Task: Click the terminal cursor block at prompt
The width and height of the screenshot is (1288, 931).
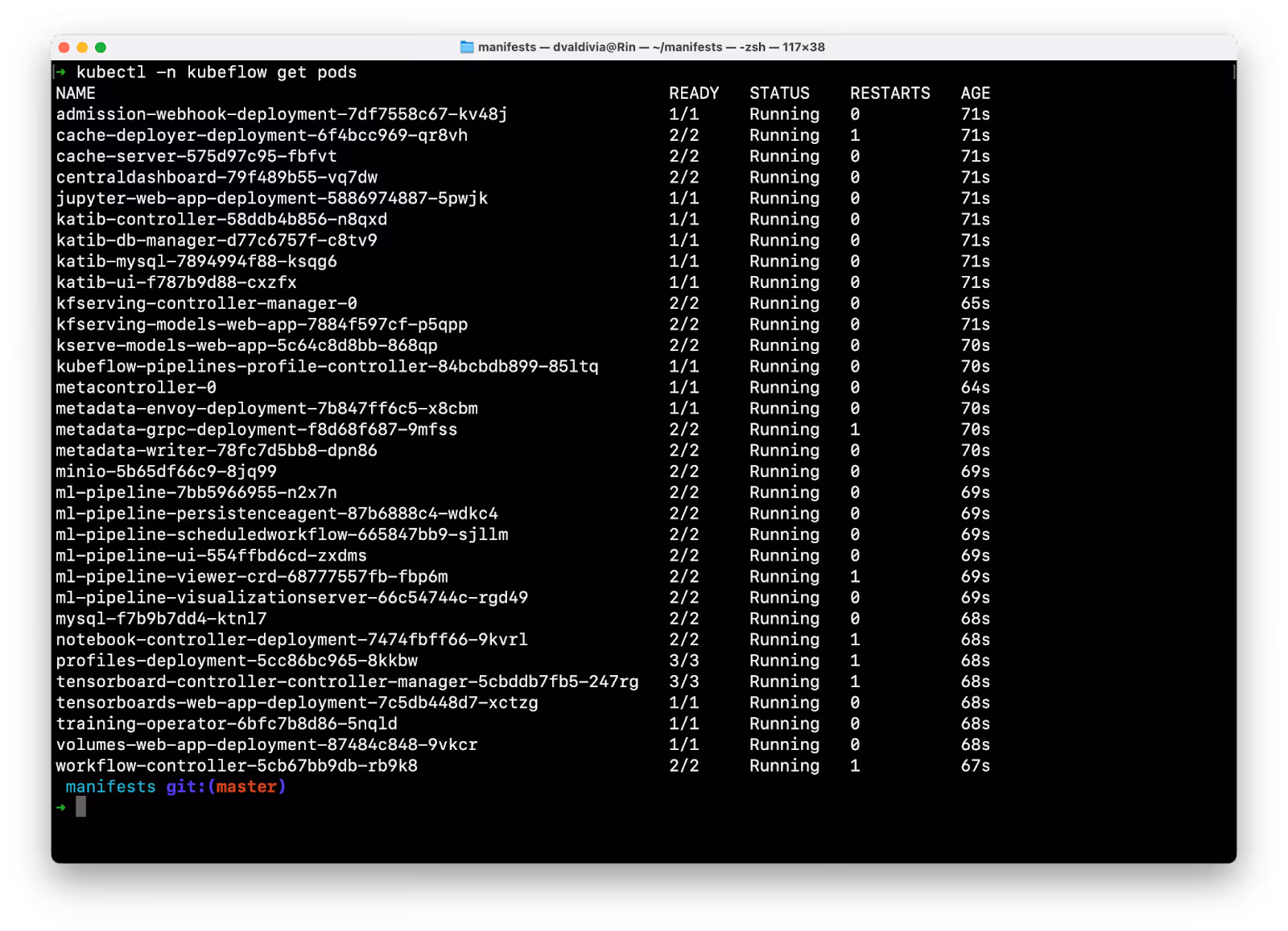Action: [80, 807]
